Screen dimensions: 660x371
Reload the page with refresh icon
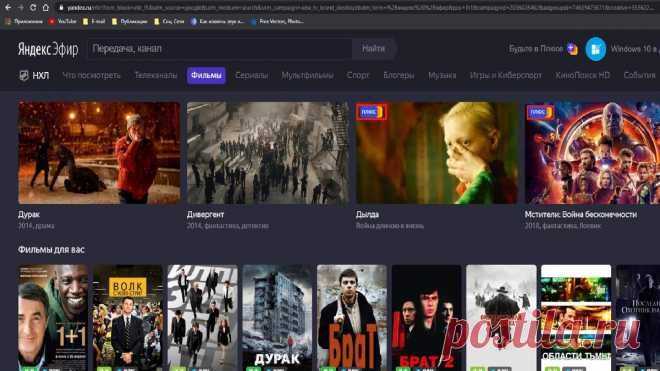(33, 8)
